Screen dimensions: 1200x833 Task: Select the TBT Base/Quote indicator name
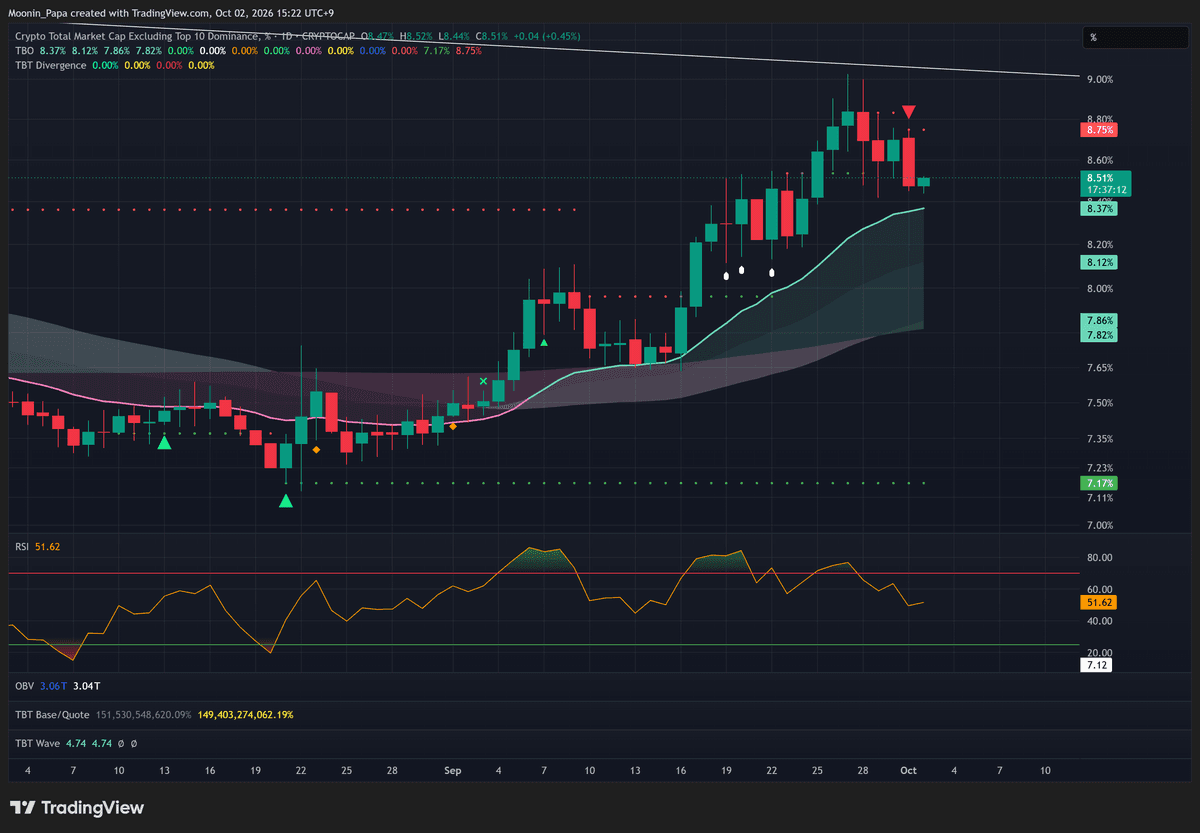pos(52,715)
